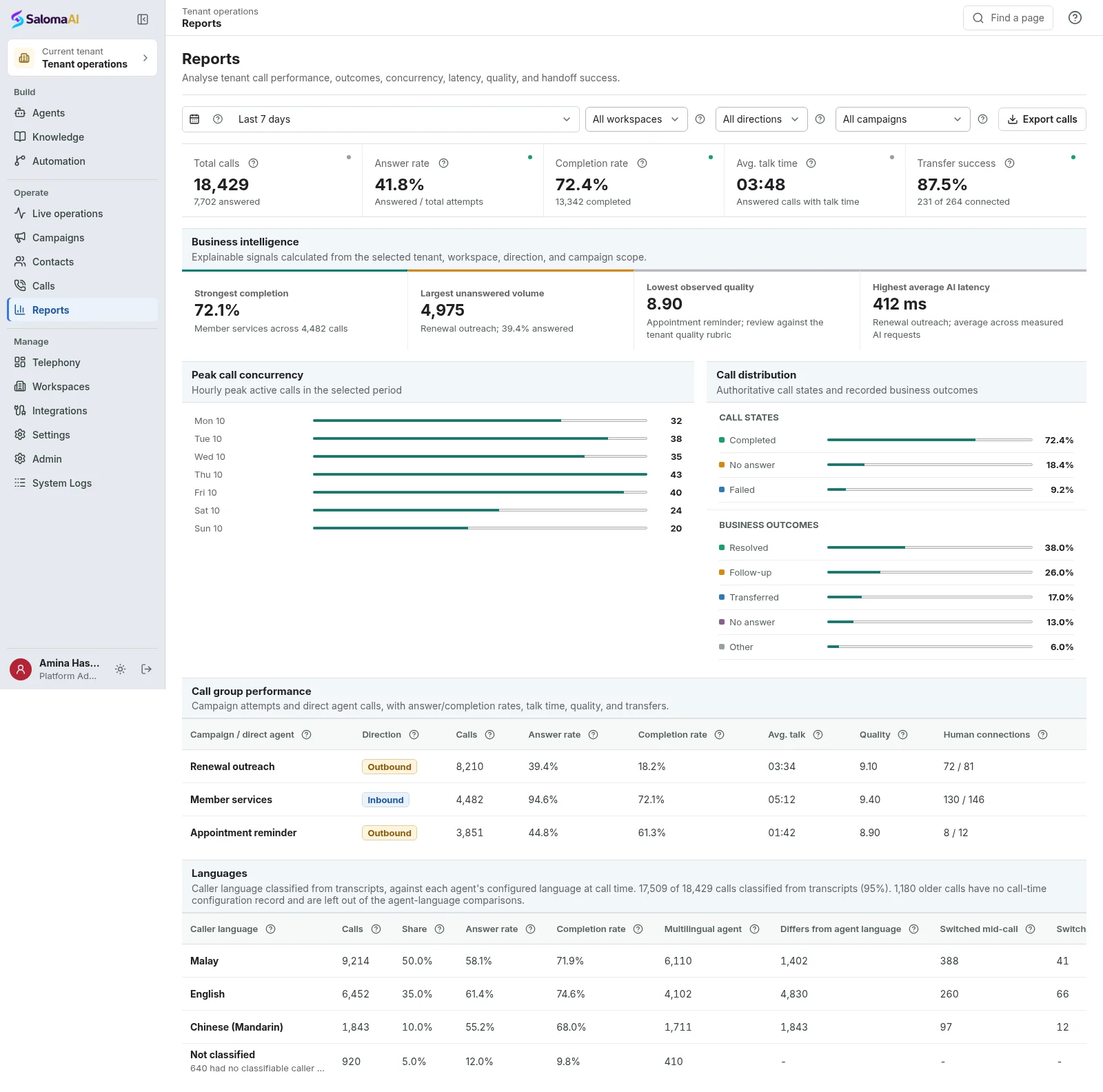Click the Inbound badge for Member services
The height and width of the screenshot is (1092, 1103).
coord(385,800)
